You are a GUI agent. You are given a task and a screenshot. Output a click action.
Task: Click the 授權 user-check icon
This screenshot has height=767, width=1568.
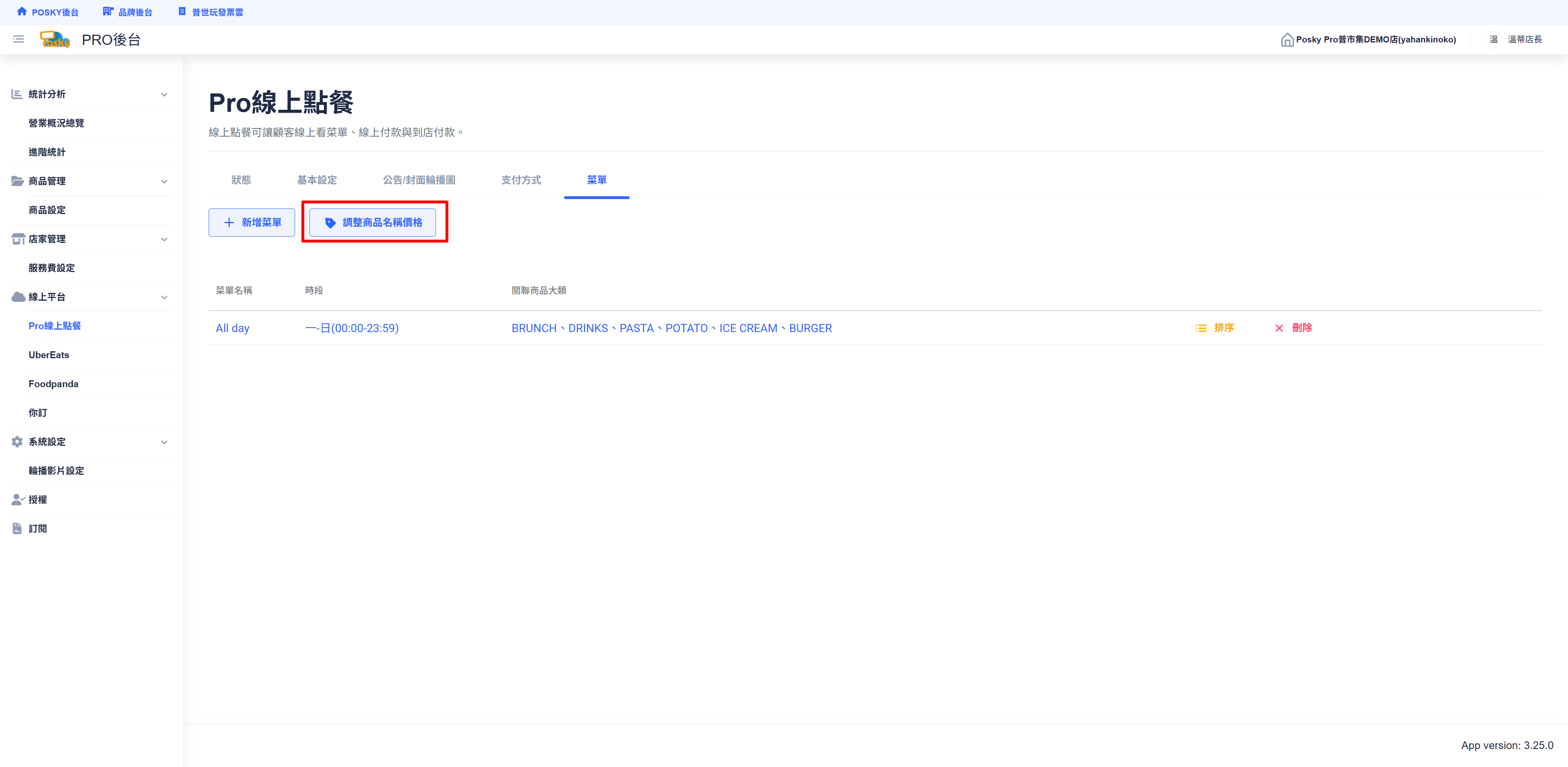click(x=18, y=499)
